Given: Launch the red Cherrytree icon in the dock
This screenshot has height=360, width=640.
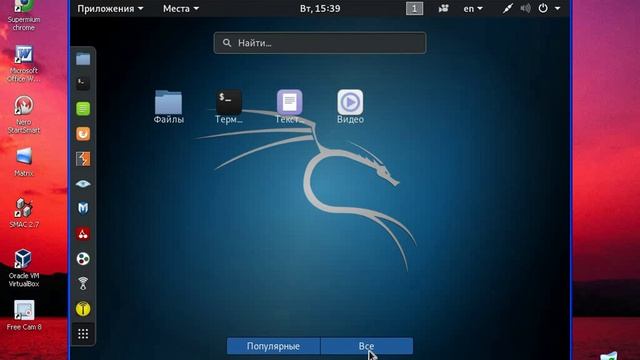Looking at the screenshot, I should coord(83,233).
